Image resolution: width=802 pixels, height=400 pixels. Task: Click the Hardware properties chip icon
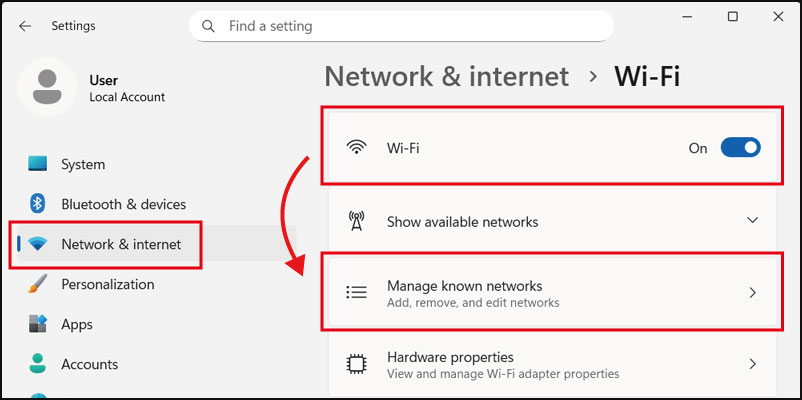click(x=356, y=364)
